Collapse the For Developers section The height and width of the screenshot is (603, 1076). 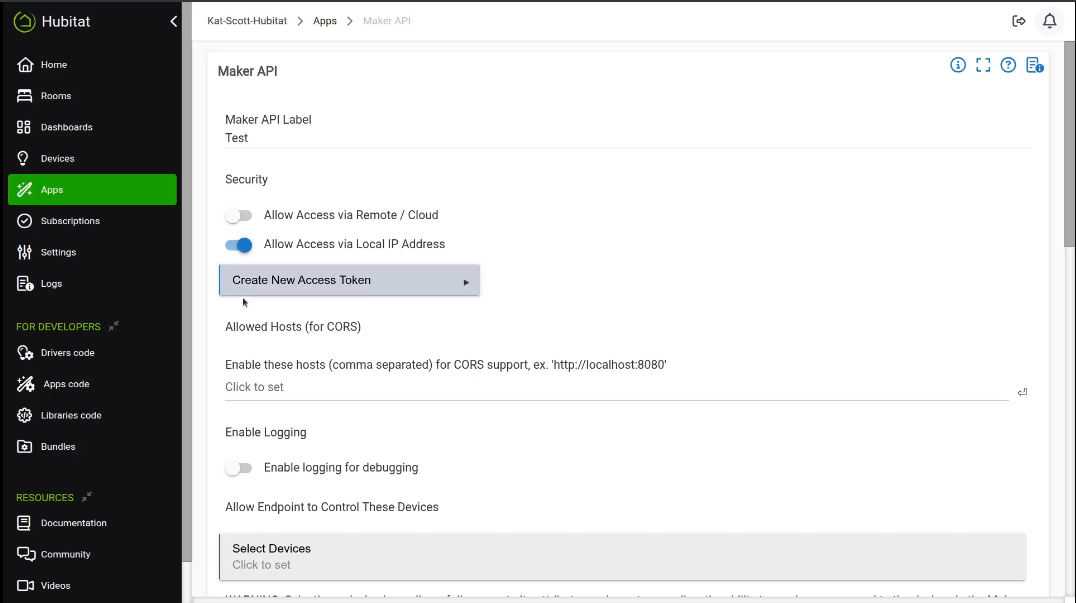(x=114, y=326)
